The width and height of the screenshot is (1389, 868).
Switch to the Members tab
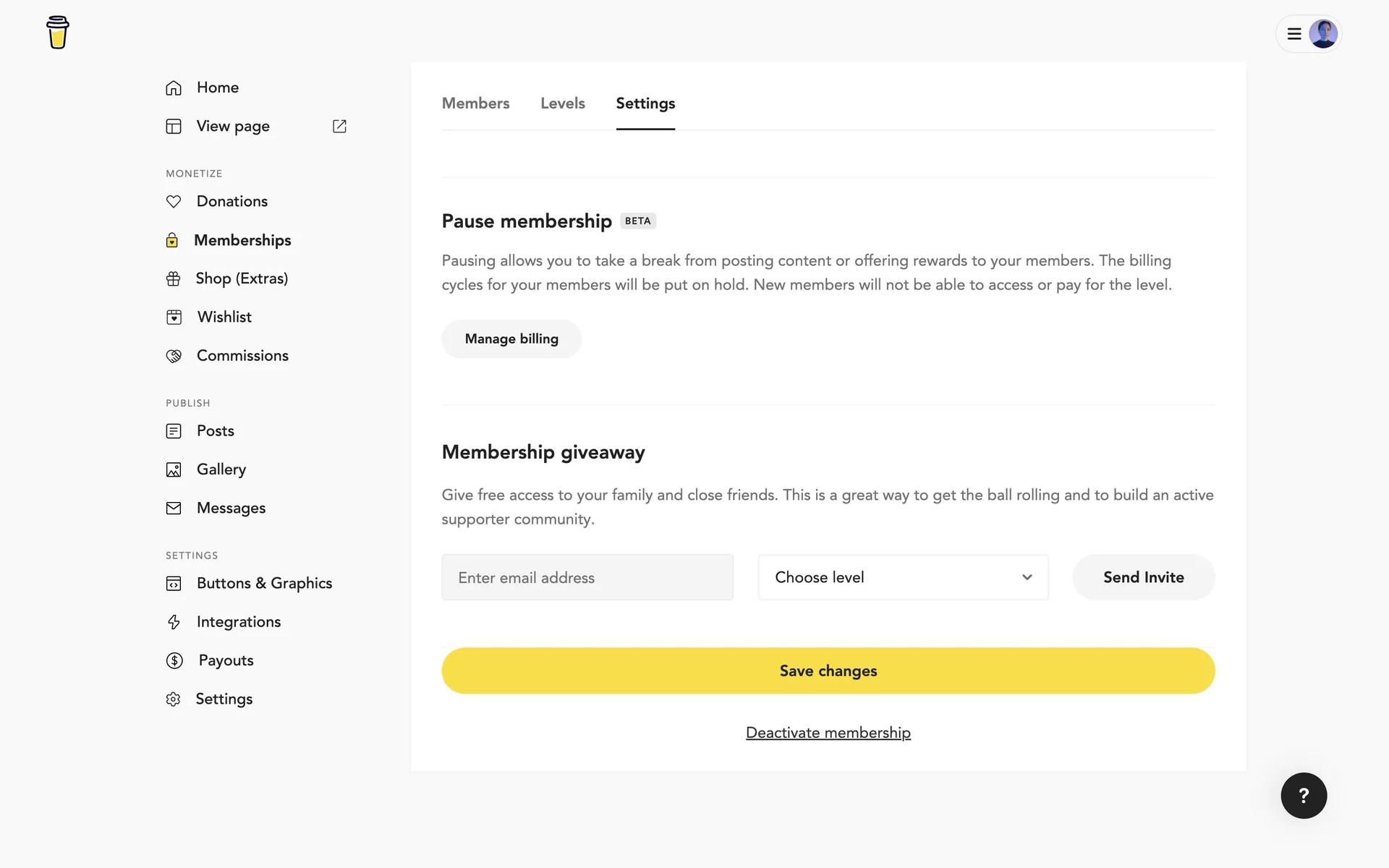pos(475,103)
